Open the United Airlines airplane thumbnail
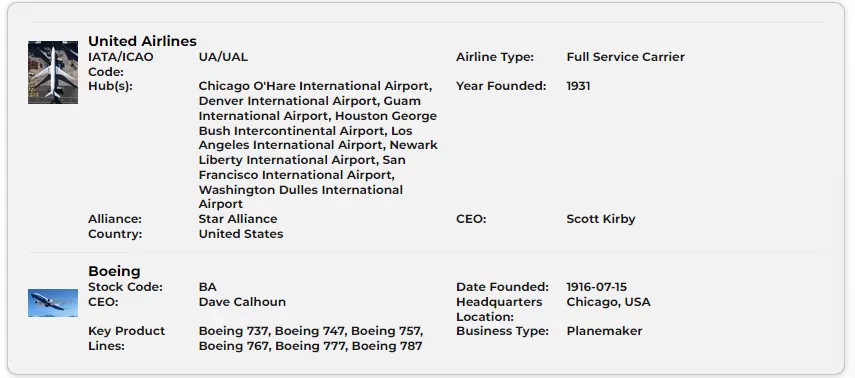Screen dimensions: 855x378 pyautogui.click(x=53, y=72)
